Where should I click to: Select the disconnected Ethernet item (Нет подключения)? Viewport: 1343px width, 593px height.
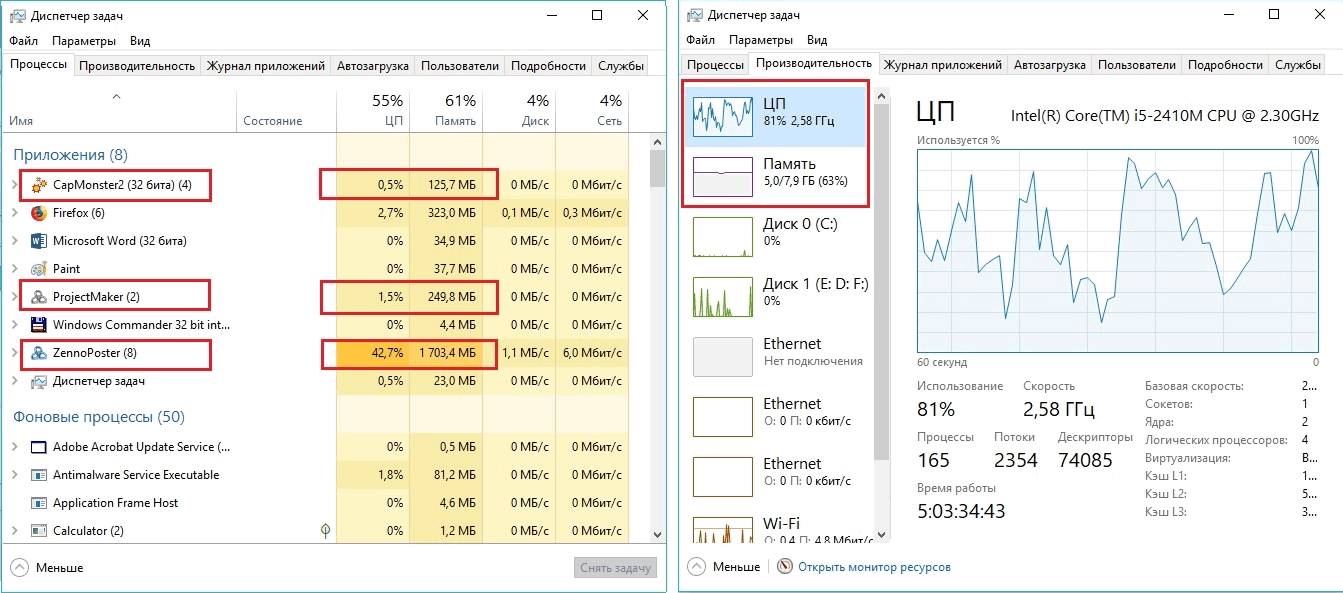click(x=775, y=356)
